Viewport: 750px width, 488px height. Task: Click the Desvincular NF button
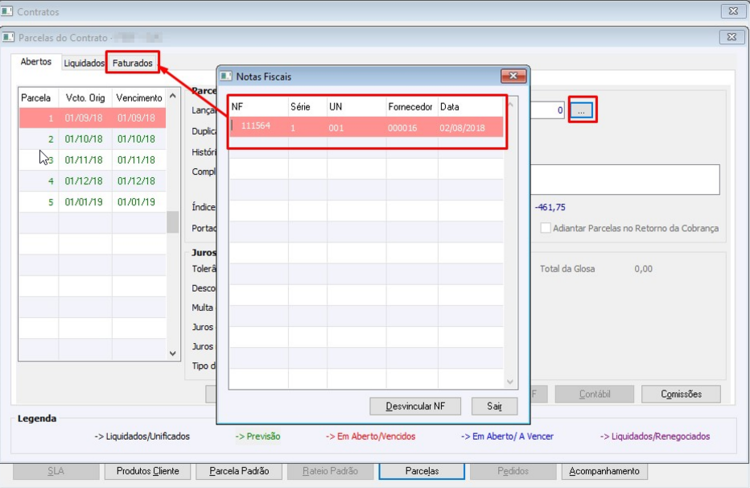click(x=415, y=406)
